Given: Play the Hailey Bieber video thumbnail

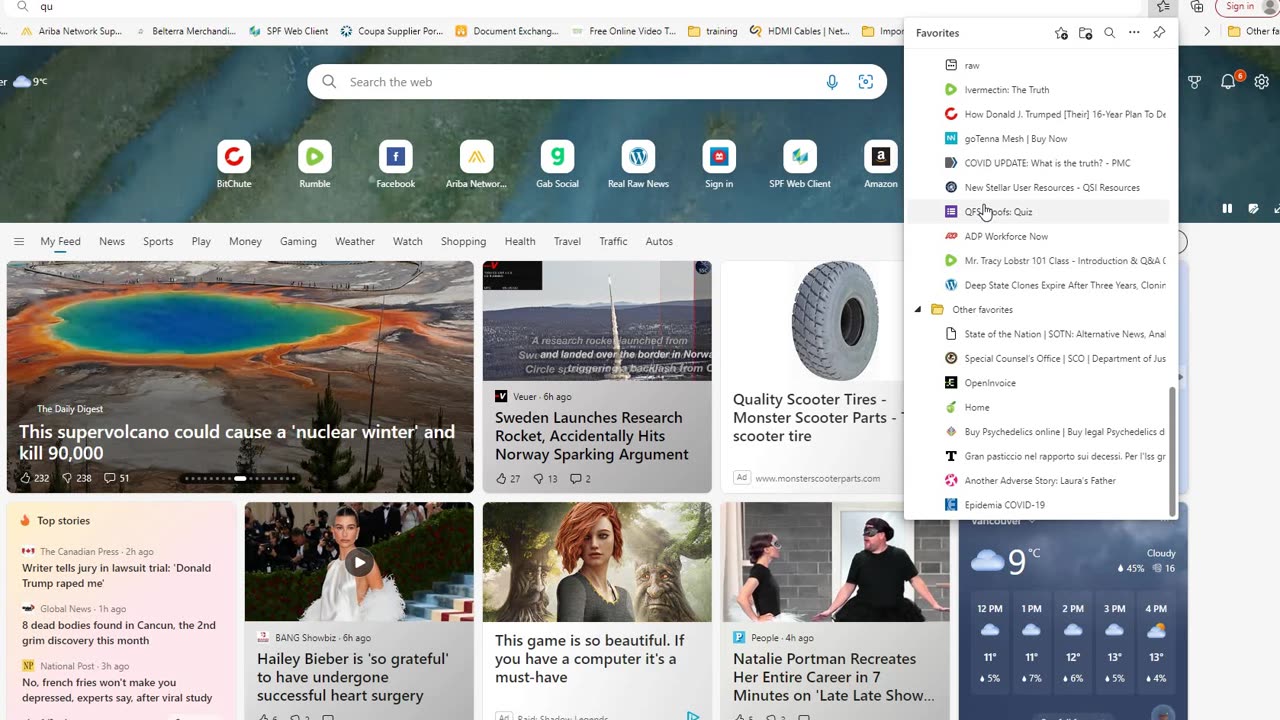Looking at the screenshot, I should coord(359,562).
